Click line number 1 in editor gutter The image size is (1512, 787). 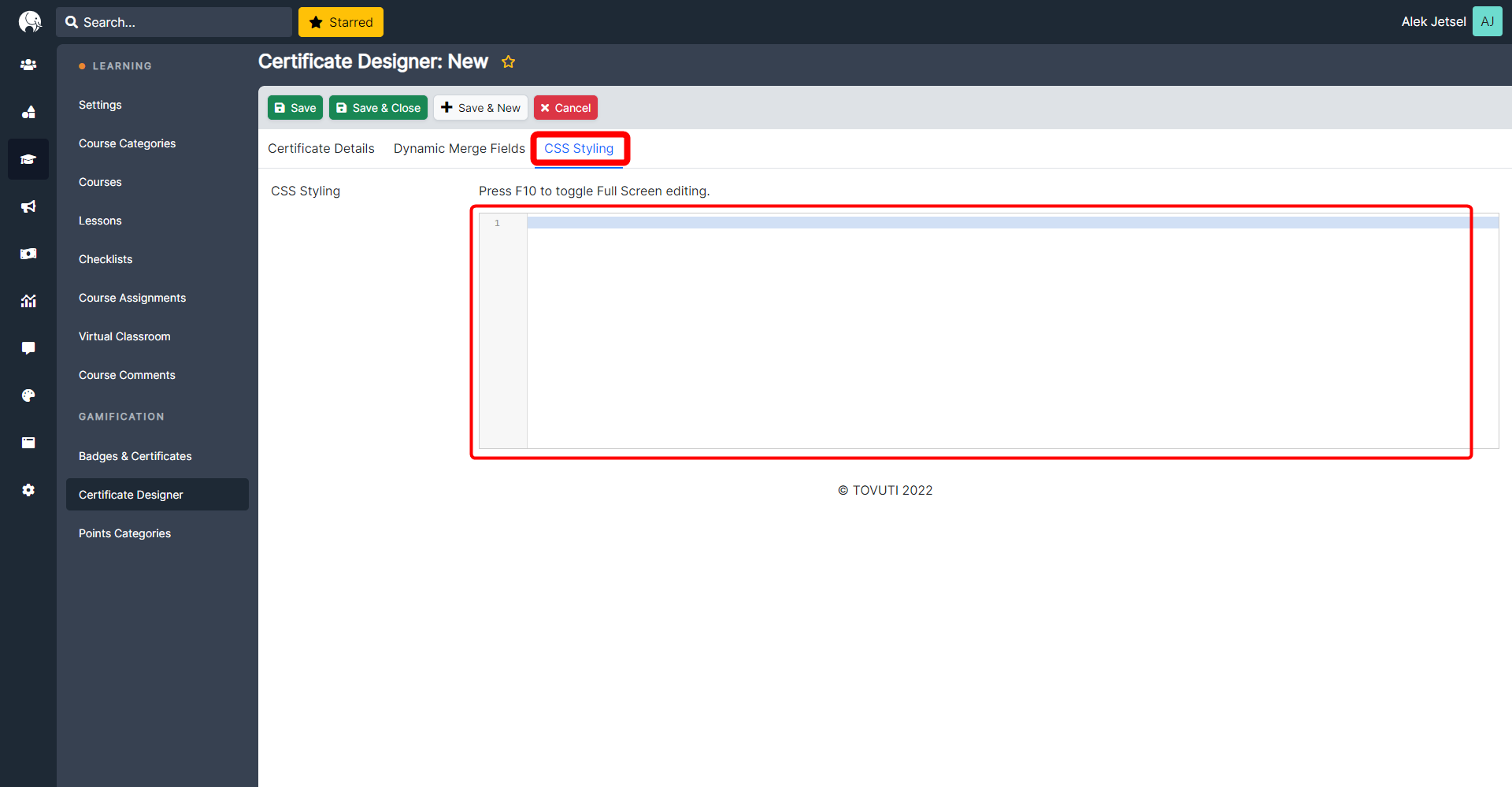point(497,223)
